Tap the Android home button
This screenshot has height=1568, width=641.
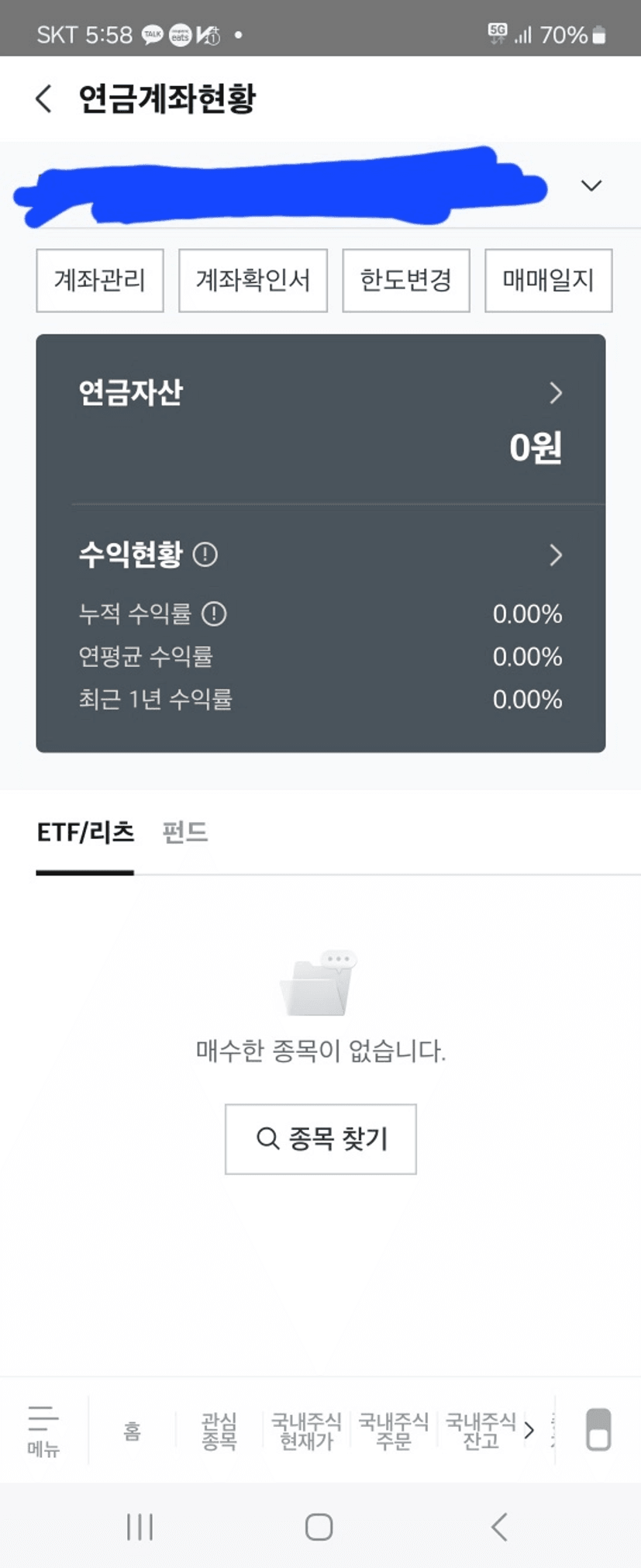(319, 1527)
